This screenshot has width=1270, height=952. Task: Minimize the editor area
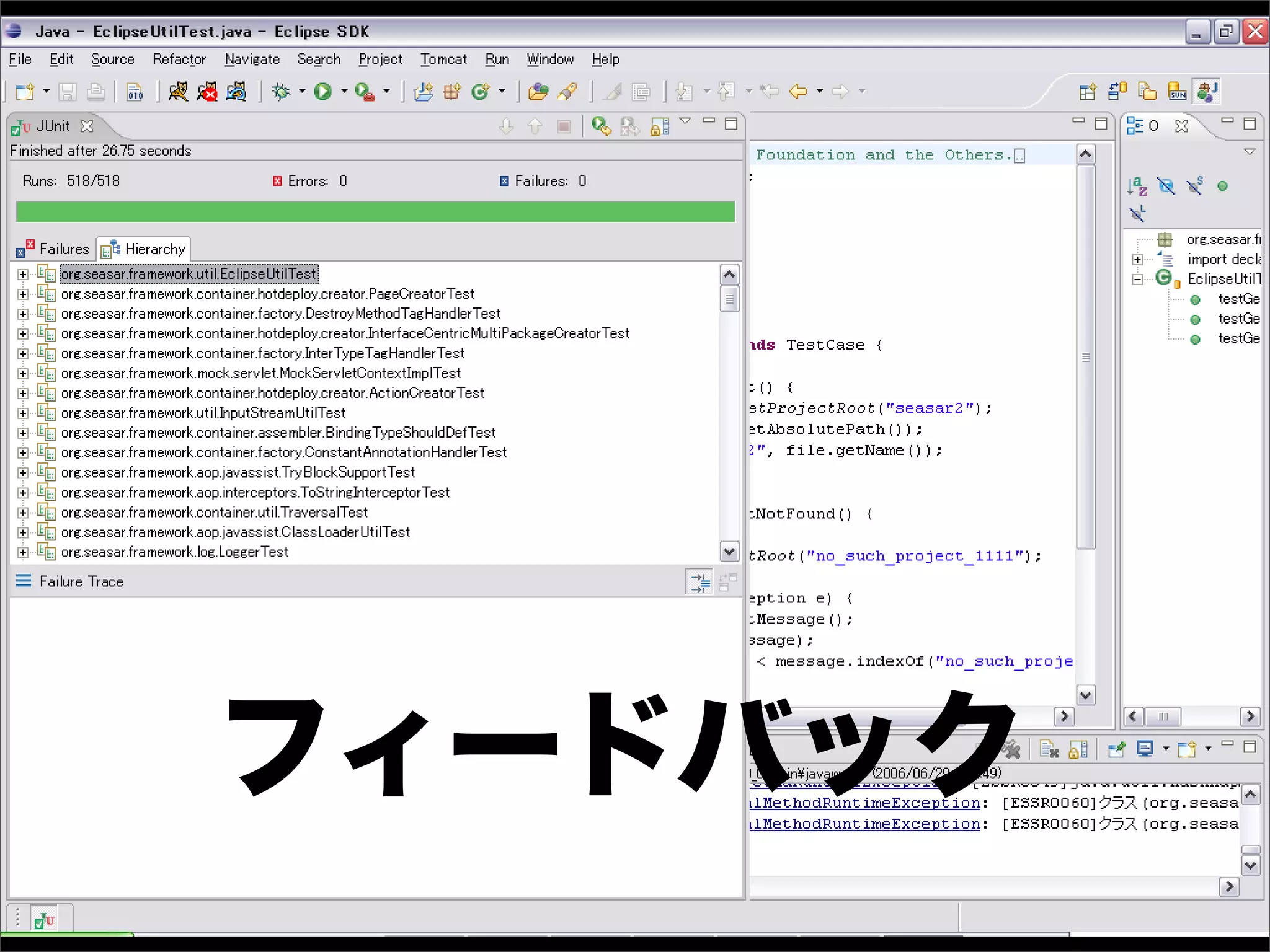1078,121
